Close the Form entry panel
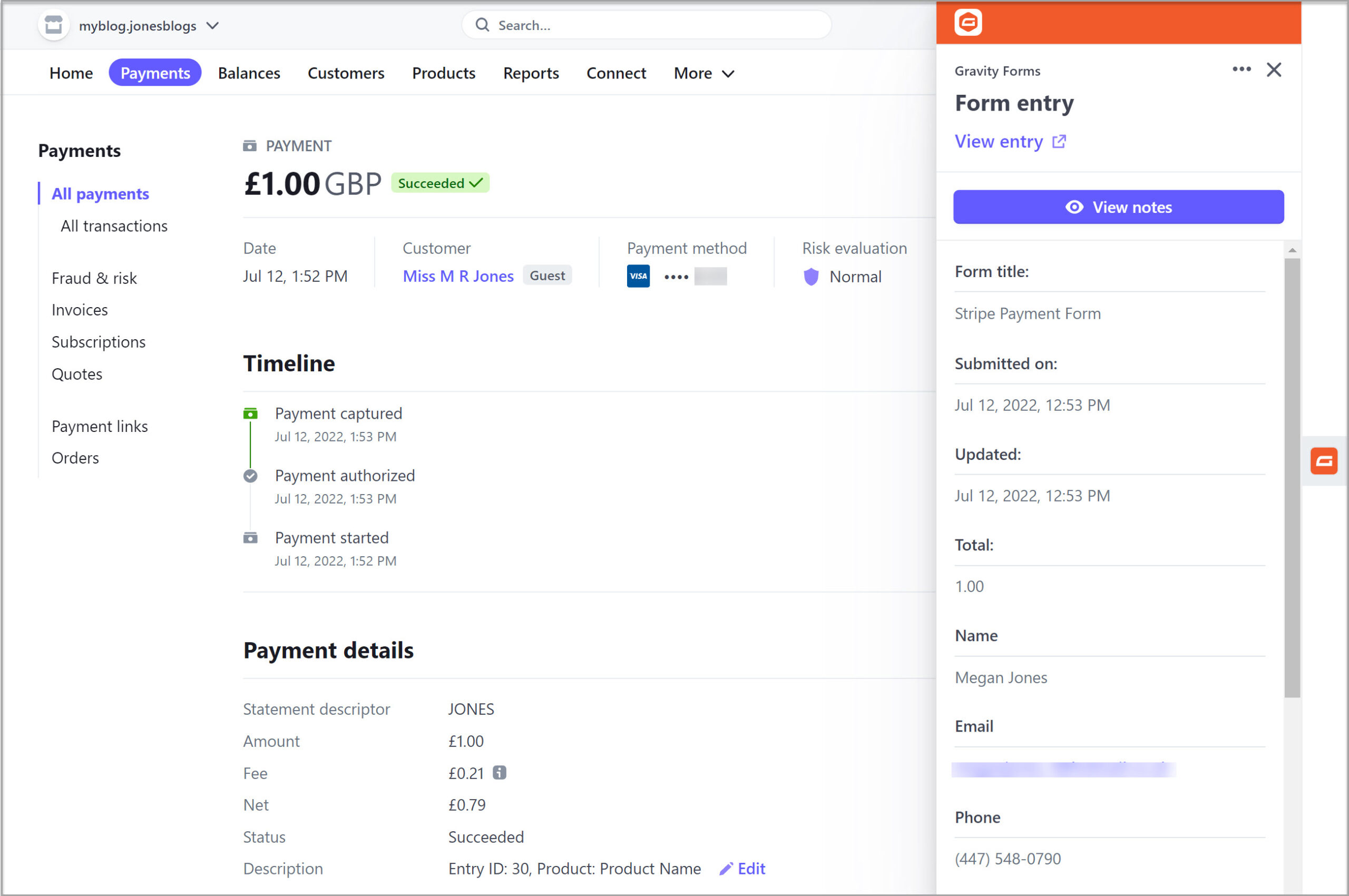The height and width of the screenshot is (896, 1349). pos(1274,70)
